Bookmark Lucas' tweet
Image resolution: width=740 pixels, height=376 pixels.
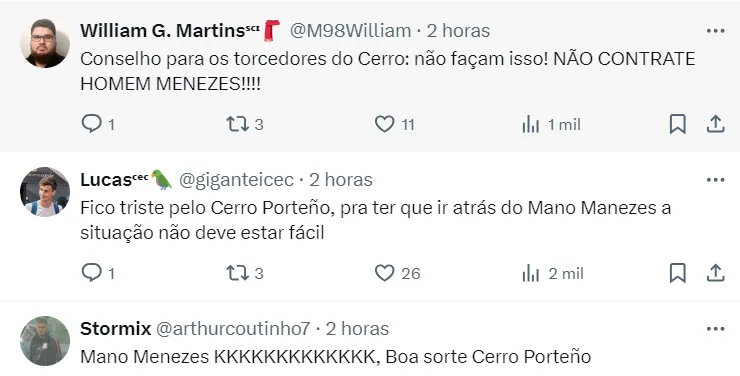678,273
